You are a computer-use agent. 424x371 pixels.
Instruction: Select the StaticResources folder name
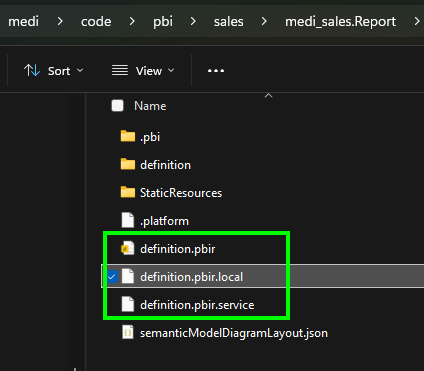181,193
